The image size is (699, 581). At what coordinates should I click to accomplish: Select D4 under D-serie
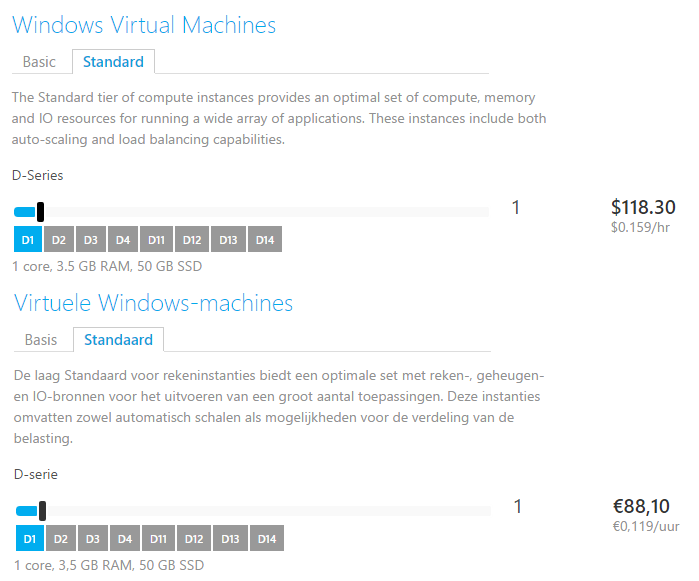point(125,539)
